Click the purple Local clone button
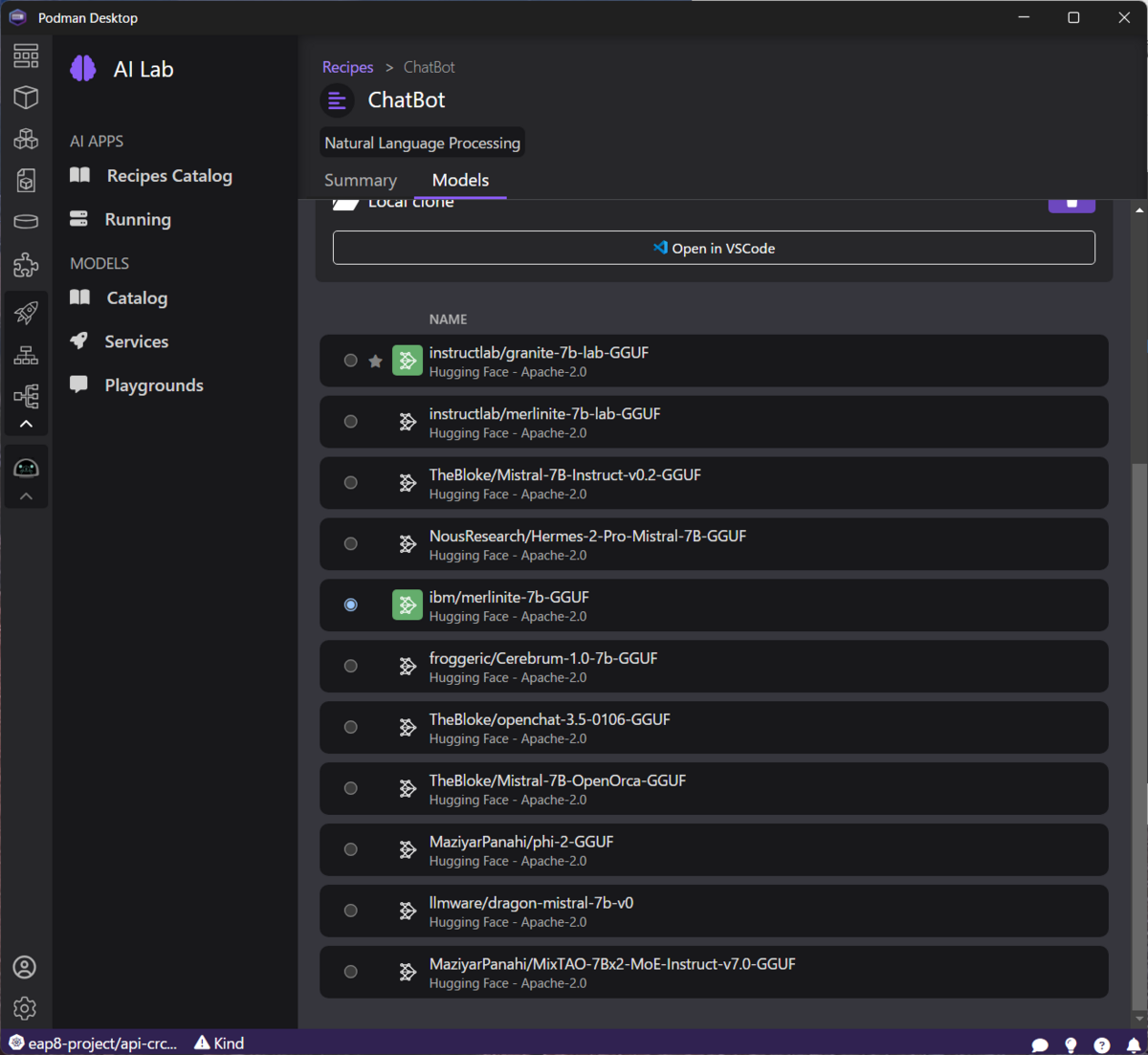 [1071, 205]
